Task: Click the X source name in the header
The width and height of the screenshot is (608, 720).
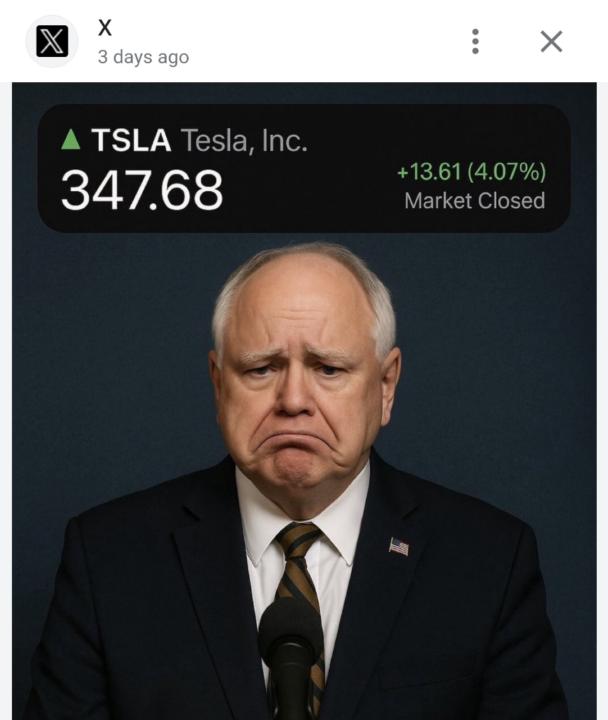Action: (x=105, y=28)
